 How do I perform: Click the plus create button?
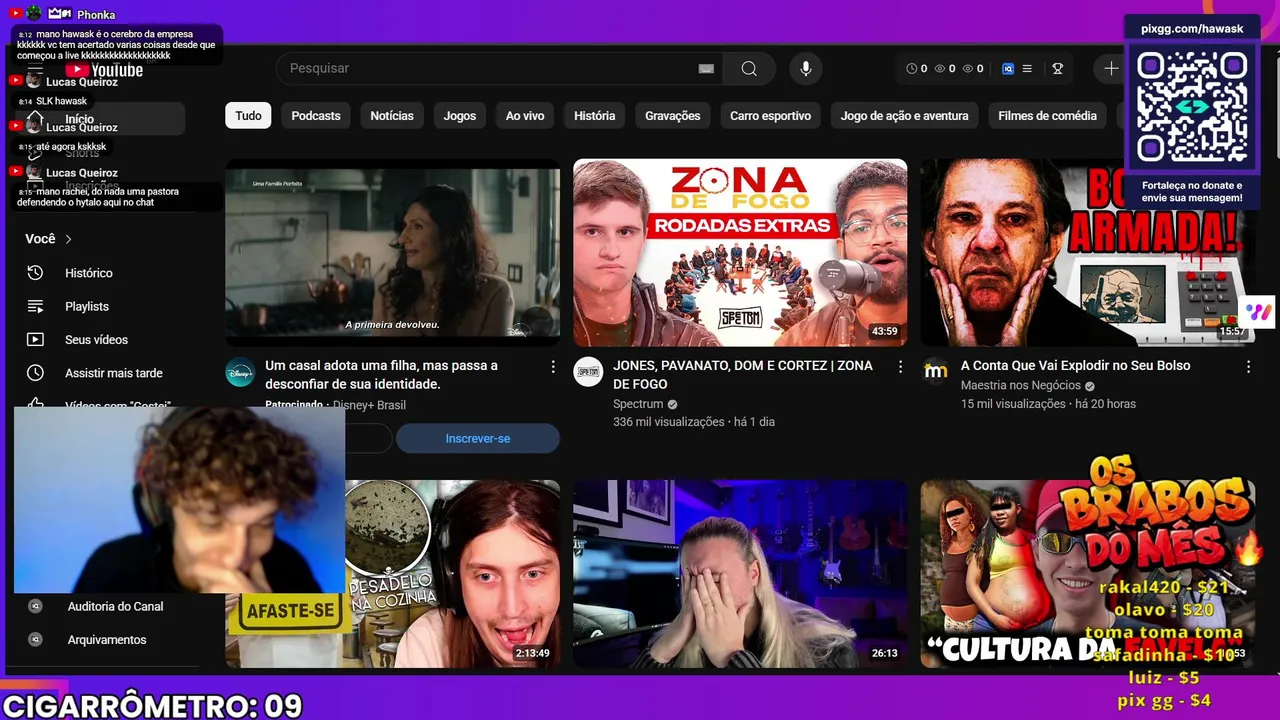coord(1111,68)
